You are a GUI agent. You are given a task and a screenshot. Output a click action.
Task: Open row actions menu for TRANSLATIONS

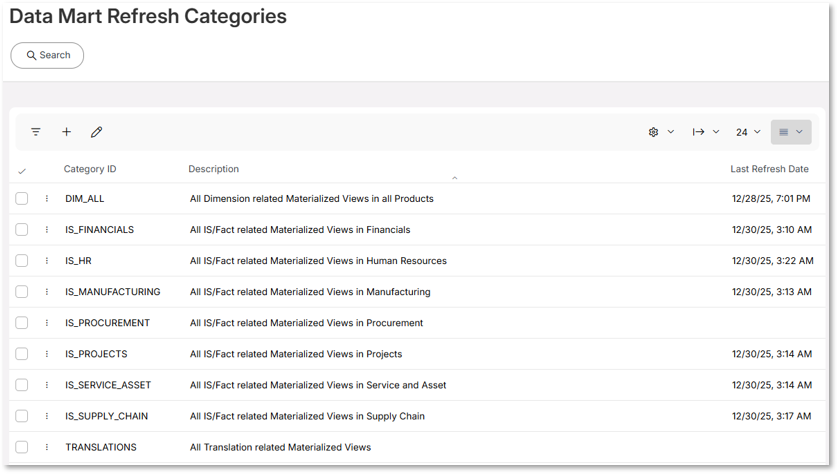coord(47,447)
